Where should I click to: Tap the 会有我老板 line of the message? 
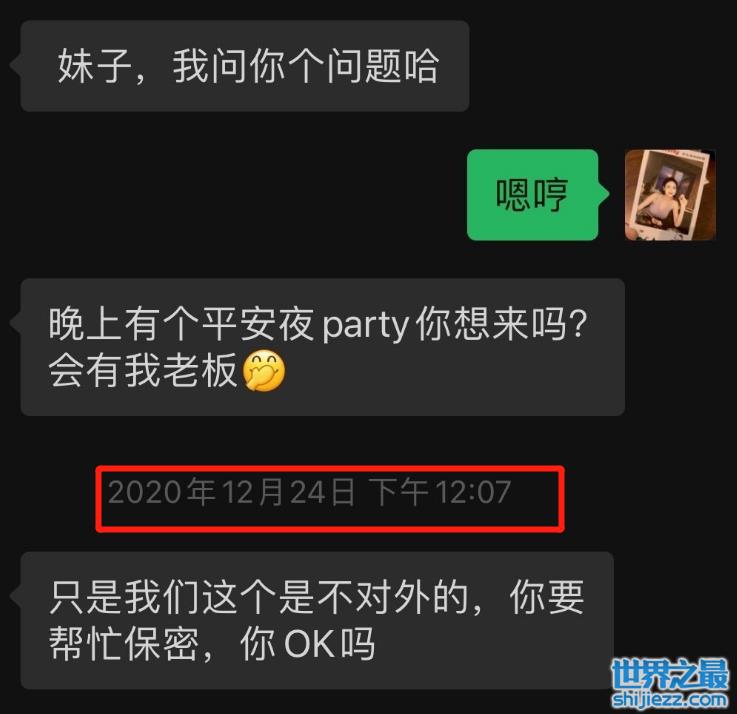click(142, 371)
